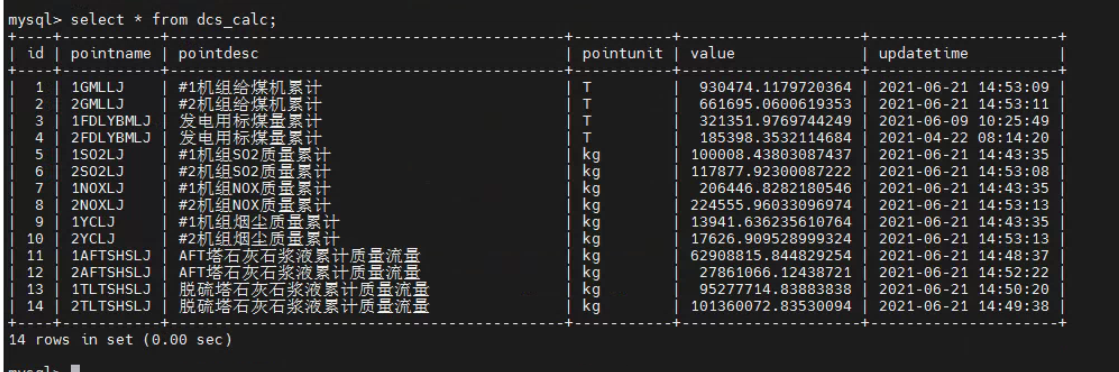Image resolution: width=1119 pixels, height=372 pixels.
Task: Click description '#1机组SO2质量累计'
Action: point(254,155)
